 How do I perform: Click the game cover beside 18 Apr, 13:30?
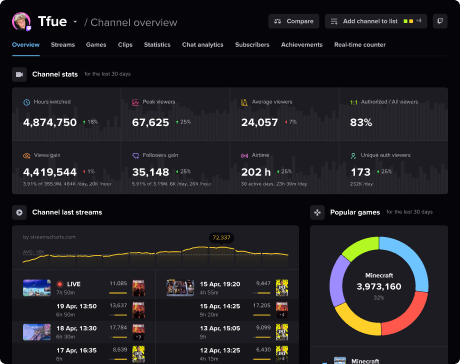click(x=138, y=332)
